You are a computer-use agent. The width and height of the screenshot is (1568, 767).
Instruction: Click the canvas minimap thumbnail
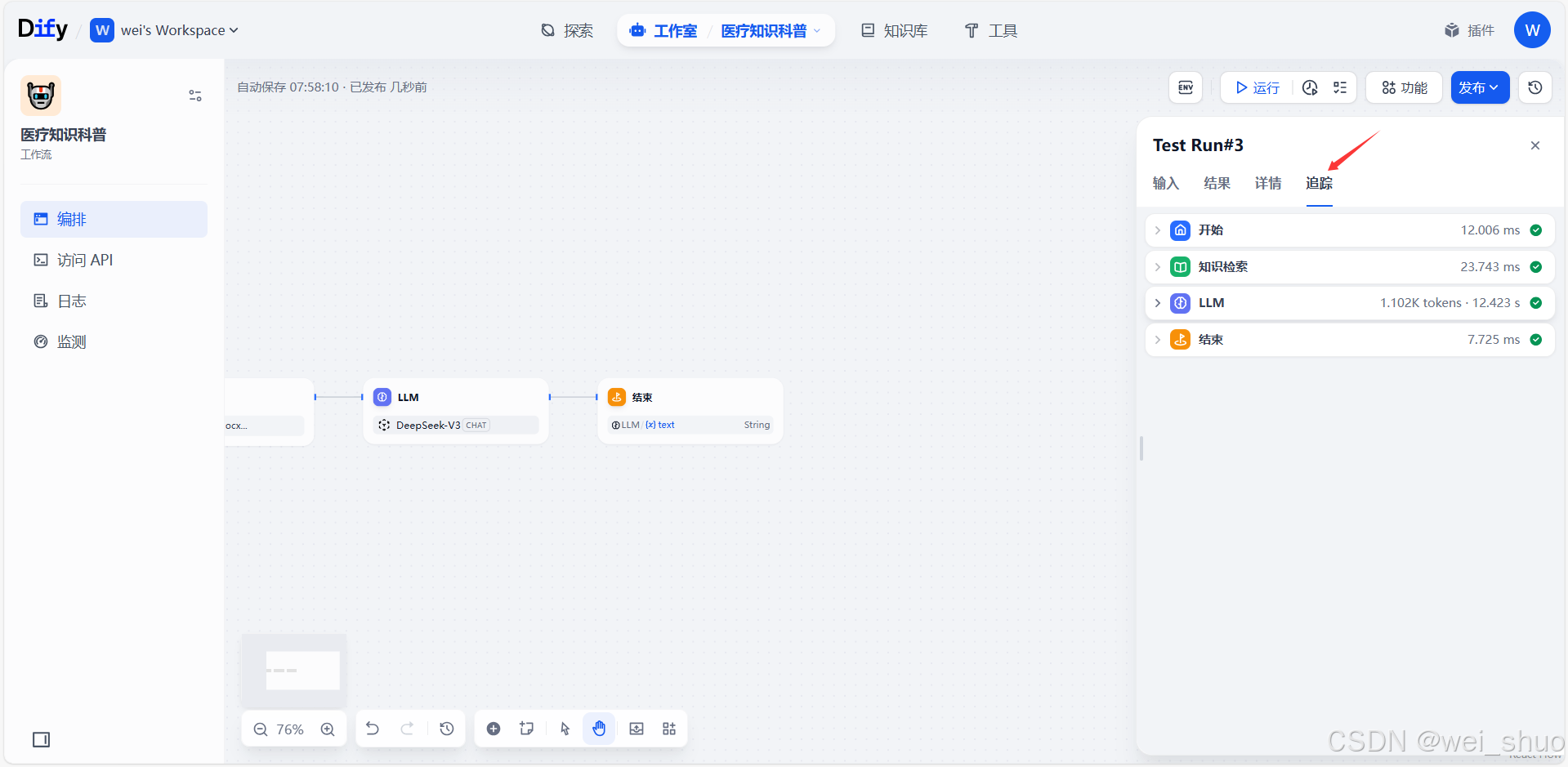tap(294, 671)
